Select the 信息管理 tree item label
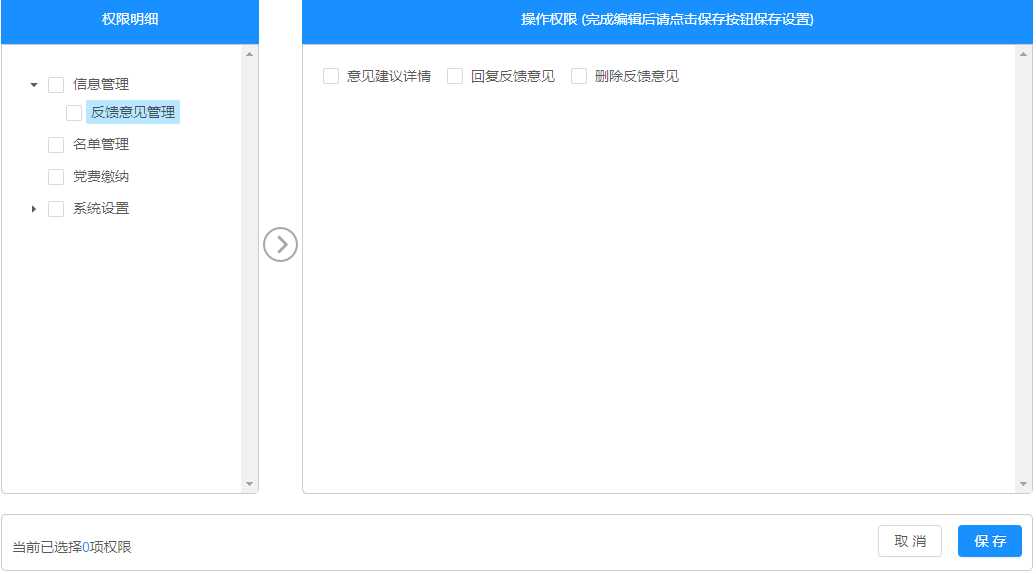This screenshot has height=574, width=1036. [100, 84]
